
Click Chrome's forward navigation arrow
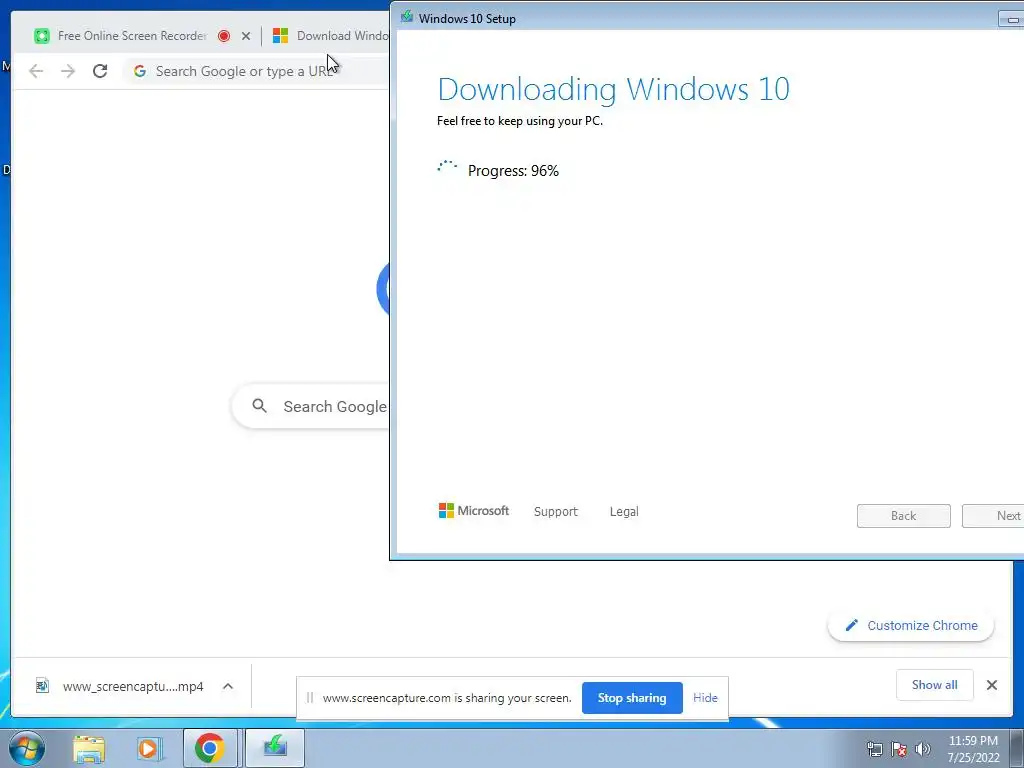[x=68, y=71]
